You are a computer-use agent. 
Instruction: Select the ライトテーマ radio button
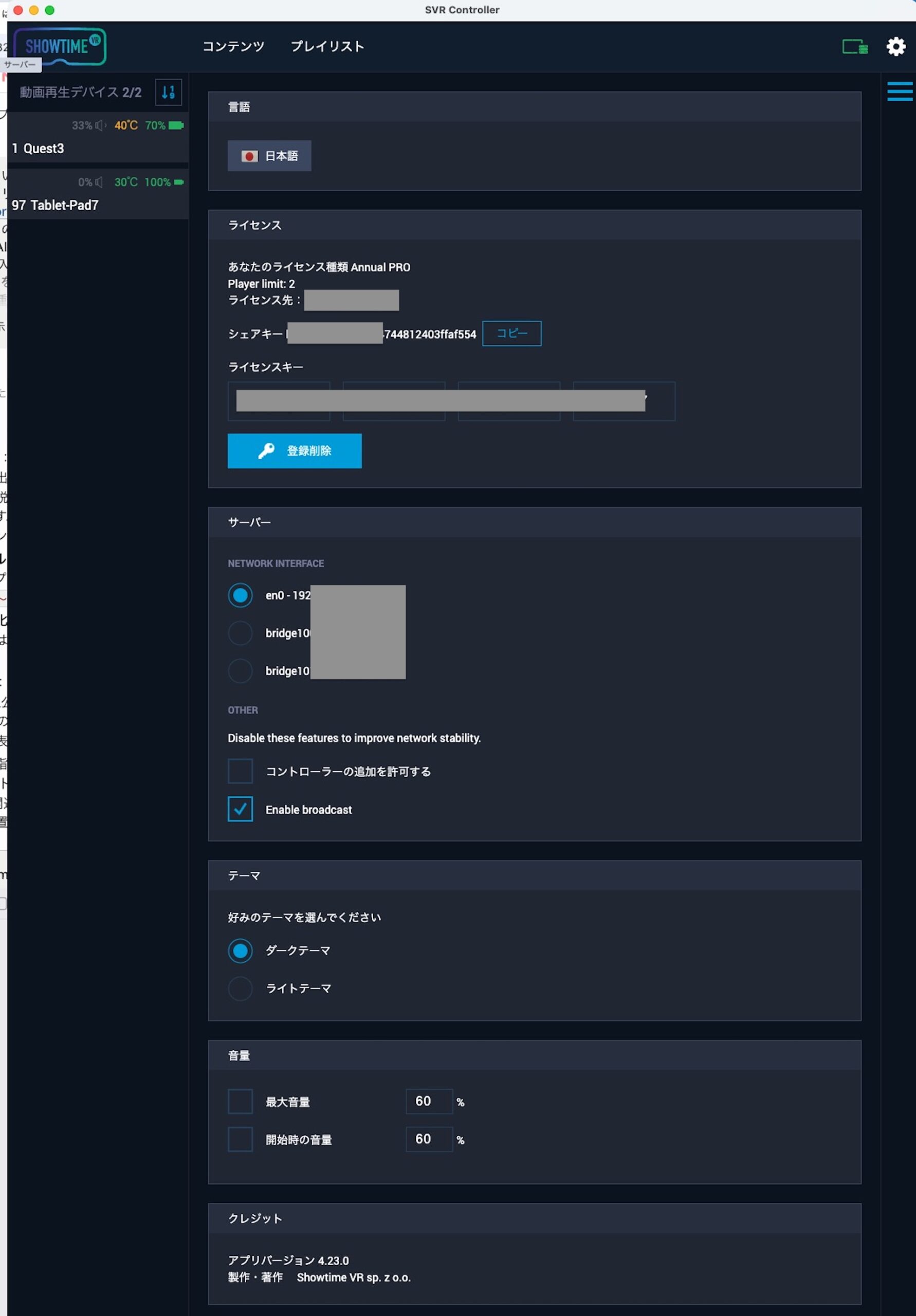[240, 988]
